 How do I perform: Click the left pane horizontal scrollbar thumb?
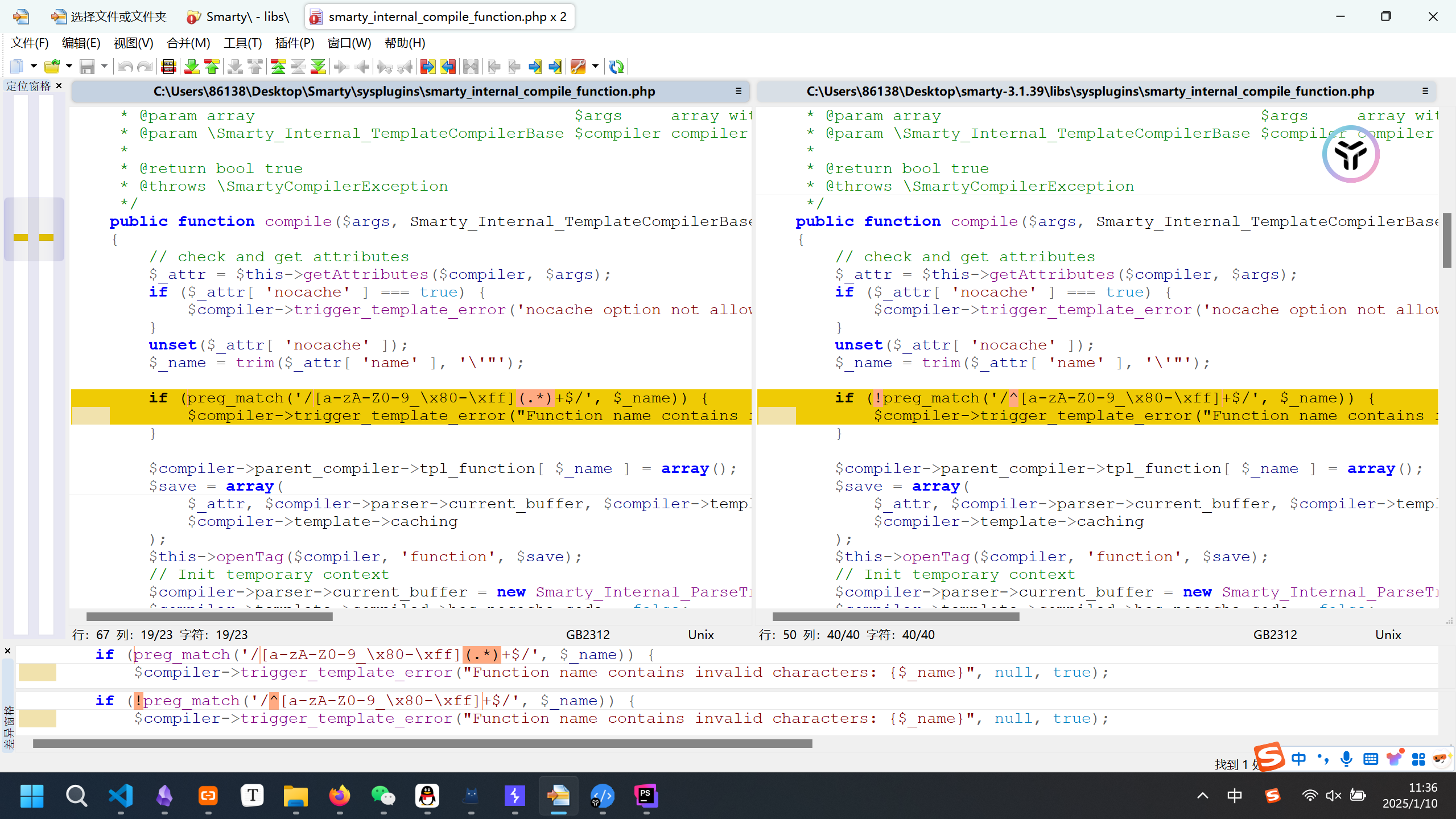click(209, 616)
